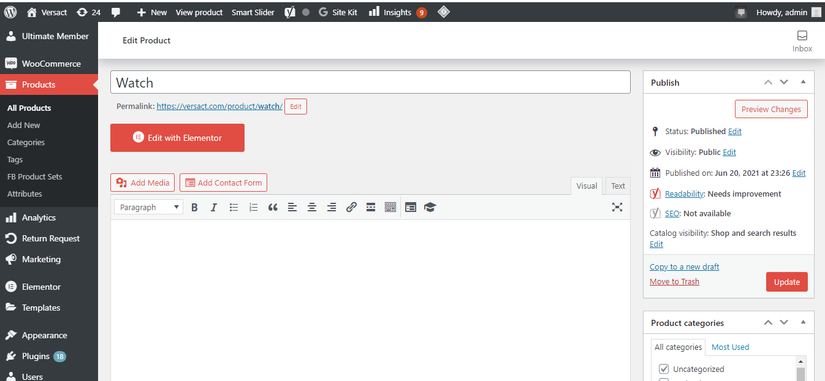This screenshot has height=381, width=825.
Task: Move Publish panel up
Action: [x=768, y=83]
